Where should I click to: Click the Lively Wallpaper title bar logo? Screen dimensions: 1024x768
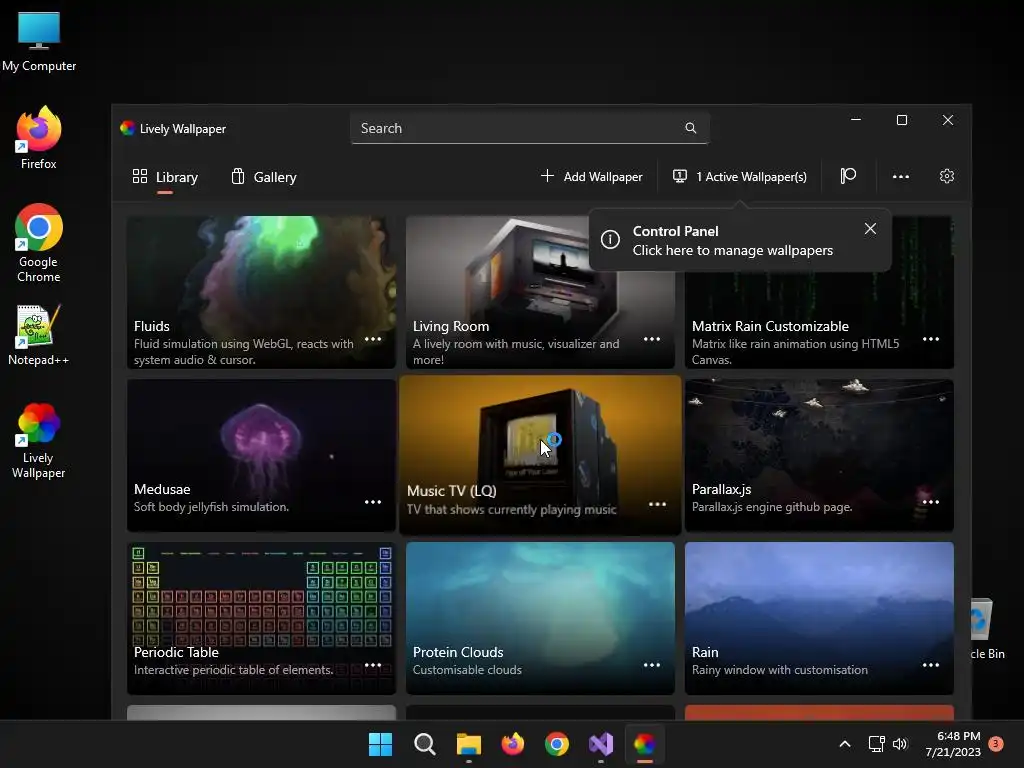click(x=127, y=128)
